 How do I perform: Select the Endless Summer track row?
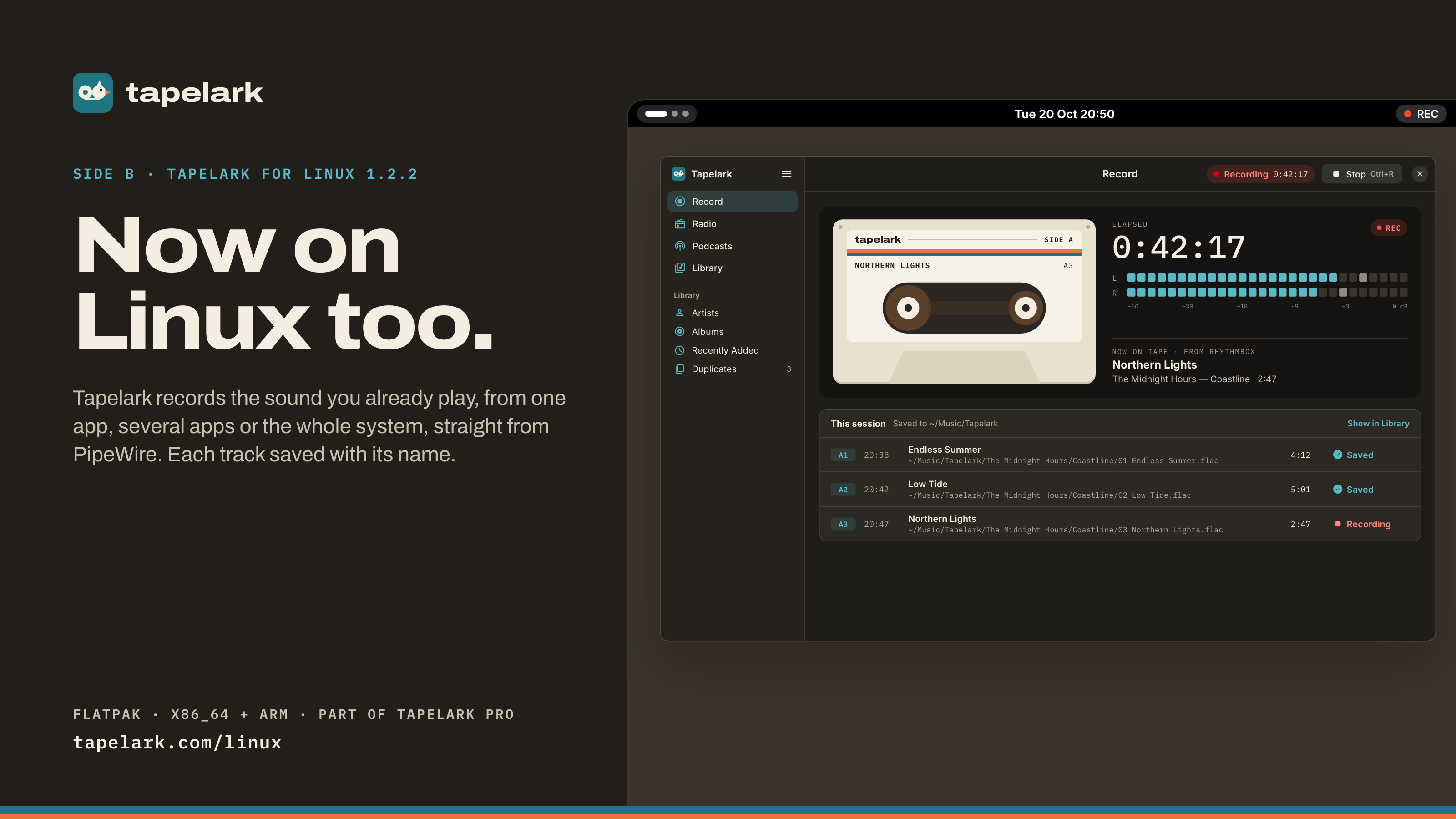pyautogui.click(x=1120, y=455)
